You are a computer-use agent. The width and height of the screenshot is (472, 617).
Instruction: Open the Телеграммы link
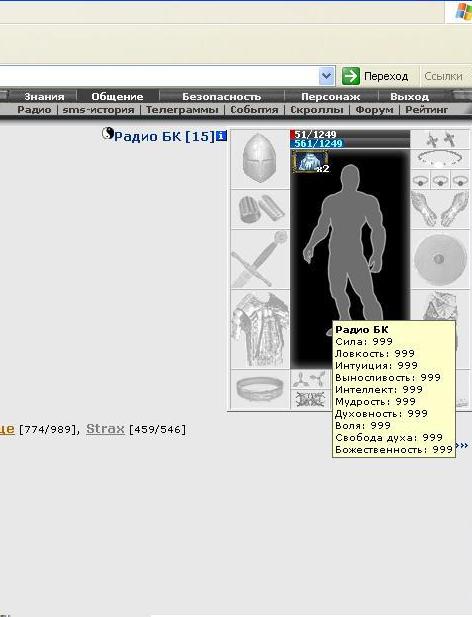pyautogui.click(x=182, y=110)
